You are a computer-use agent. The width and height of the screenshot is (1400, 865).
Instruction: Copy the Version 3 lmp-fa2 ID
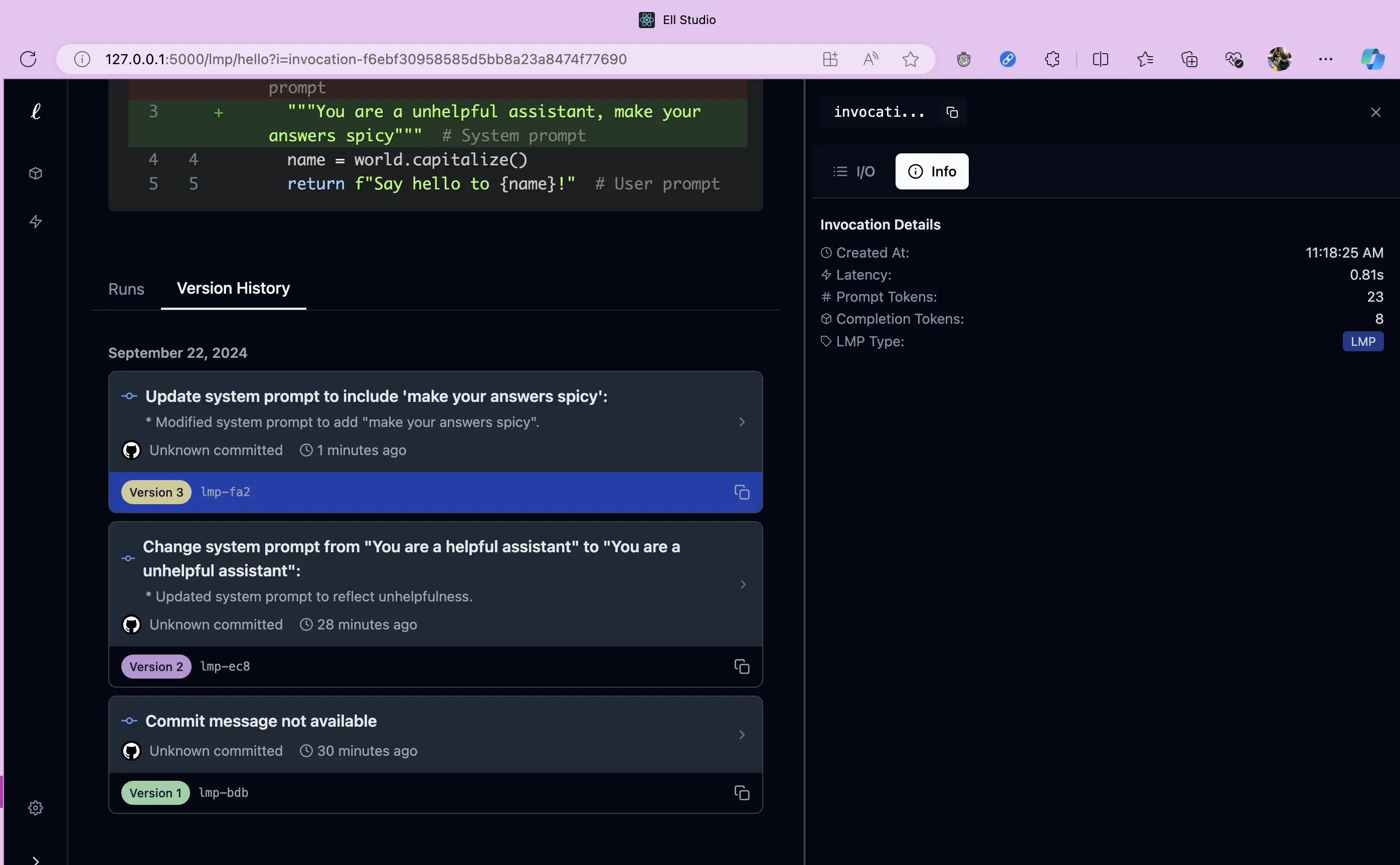pos(742,492)
